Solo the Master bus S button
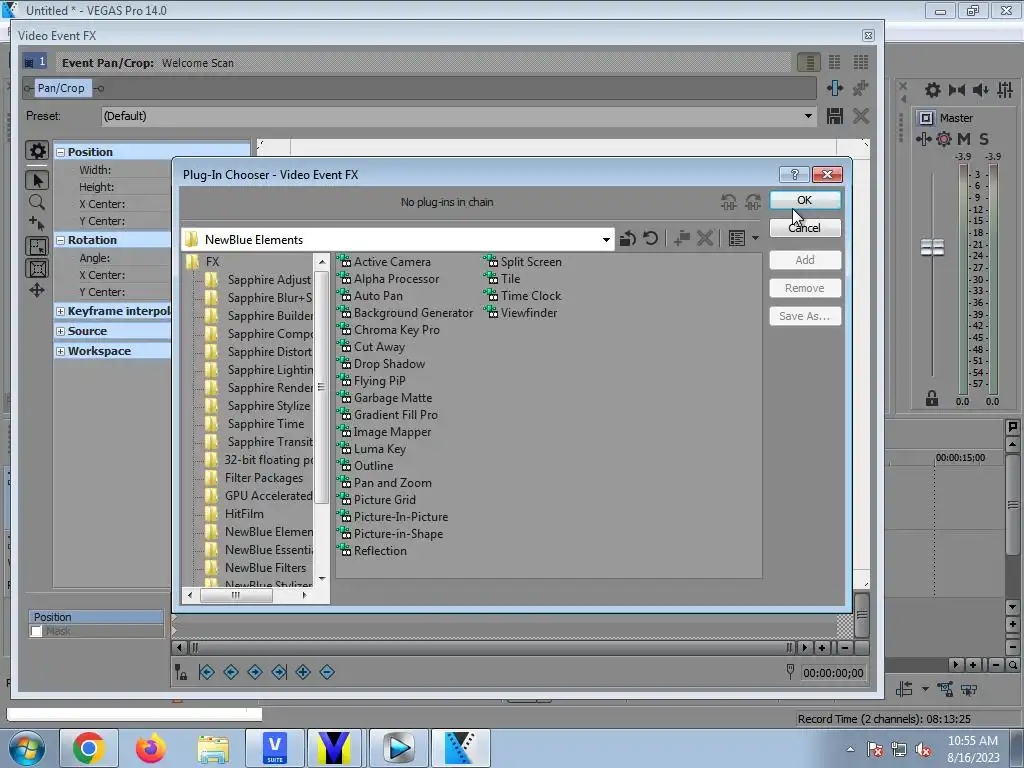 pyautogui.click(x=984, y=139)
